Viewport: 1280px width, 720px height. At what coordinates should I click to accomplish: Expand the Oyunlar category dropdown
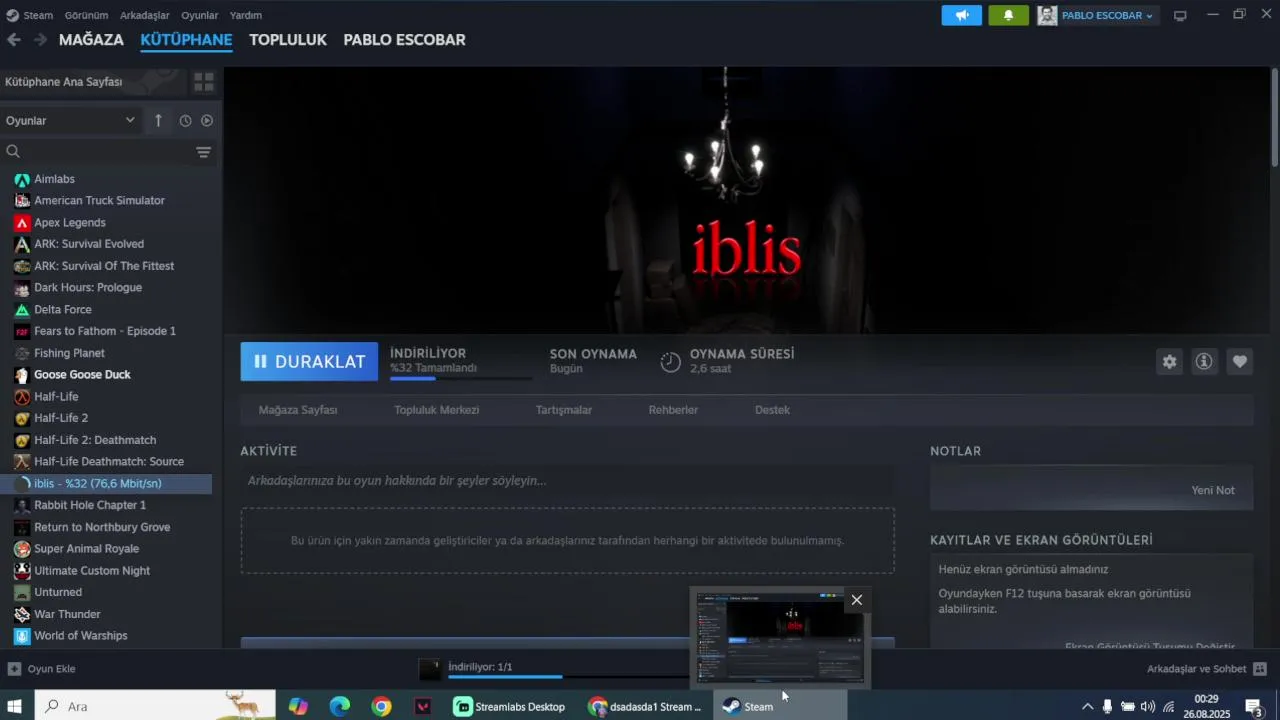[70, 120]
